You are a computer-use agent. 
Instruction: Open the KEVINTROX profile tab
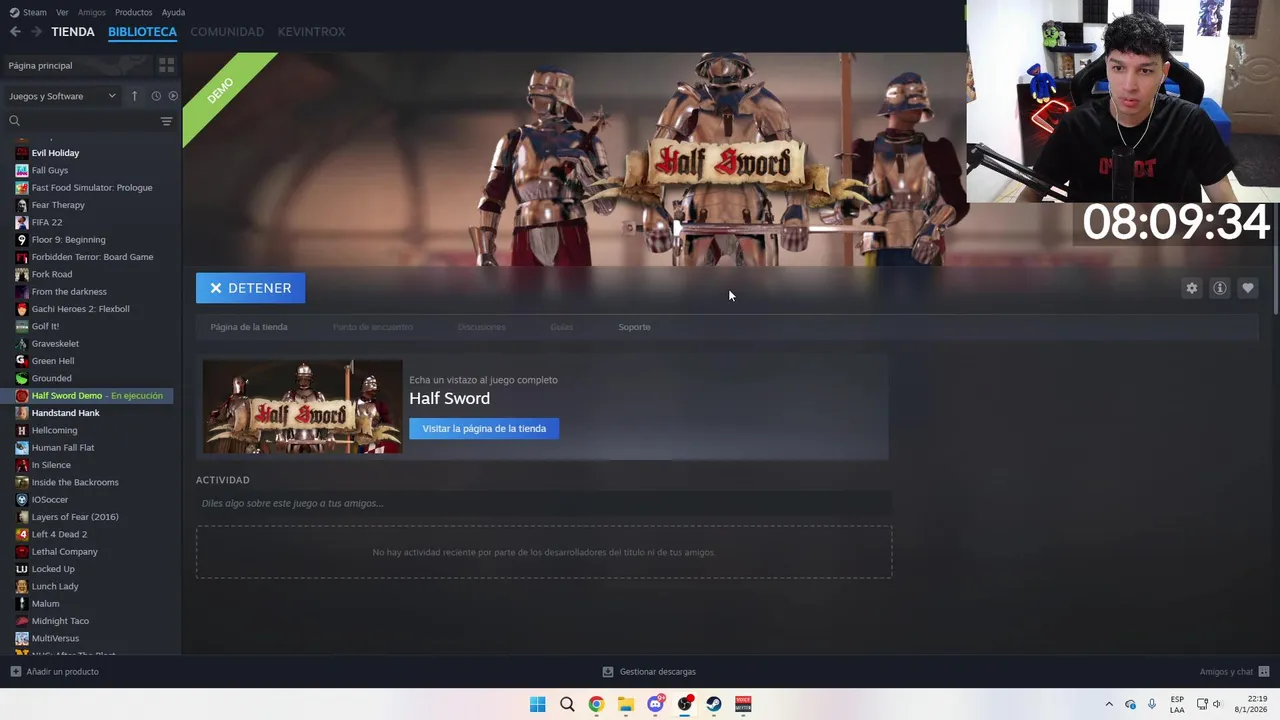[311, 32]
